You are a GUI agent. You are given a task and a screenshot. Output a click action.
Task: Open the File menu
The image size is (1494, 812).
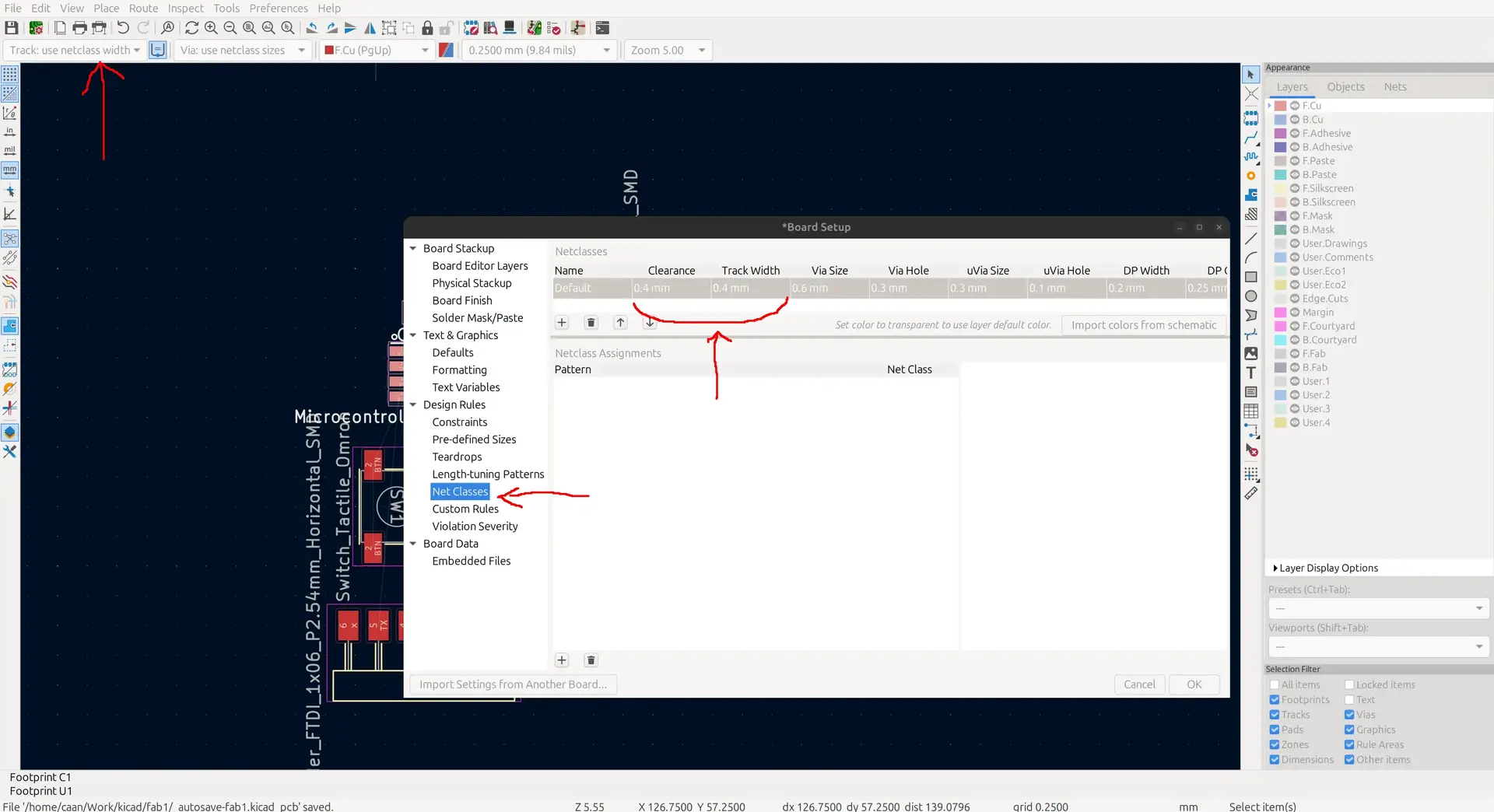click(x=13, y=9)
